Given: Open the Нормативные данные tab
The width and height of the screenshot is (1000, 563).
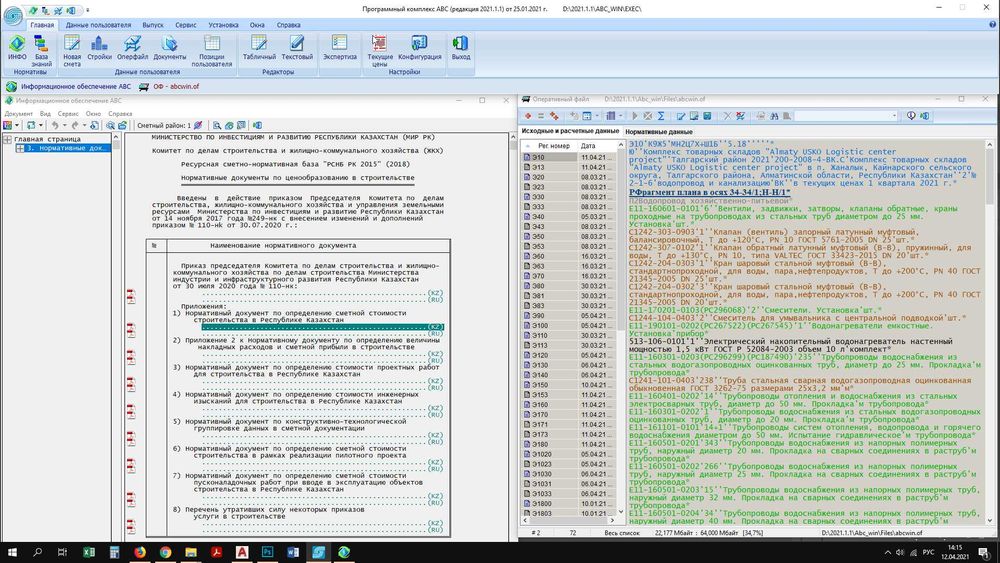Looking at the screenshot, I should click(x=659, y=132).
